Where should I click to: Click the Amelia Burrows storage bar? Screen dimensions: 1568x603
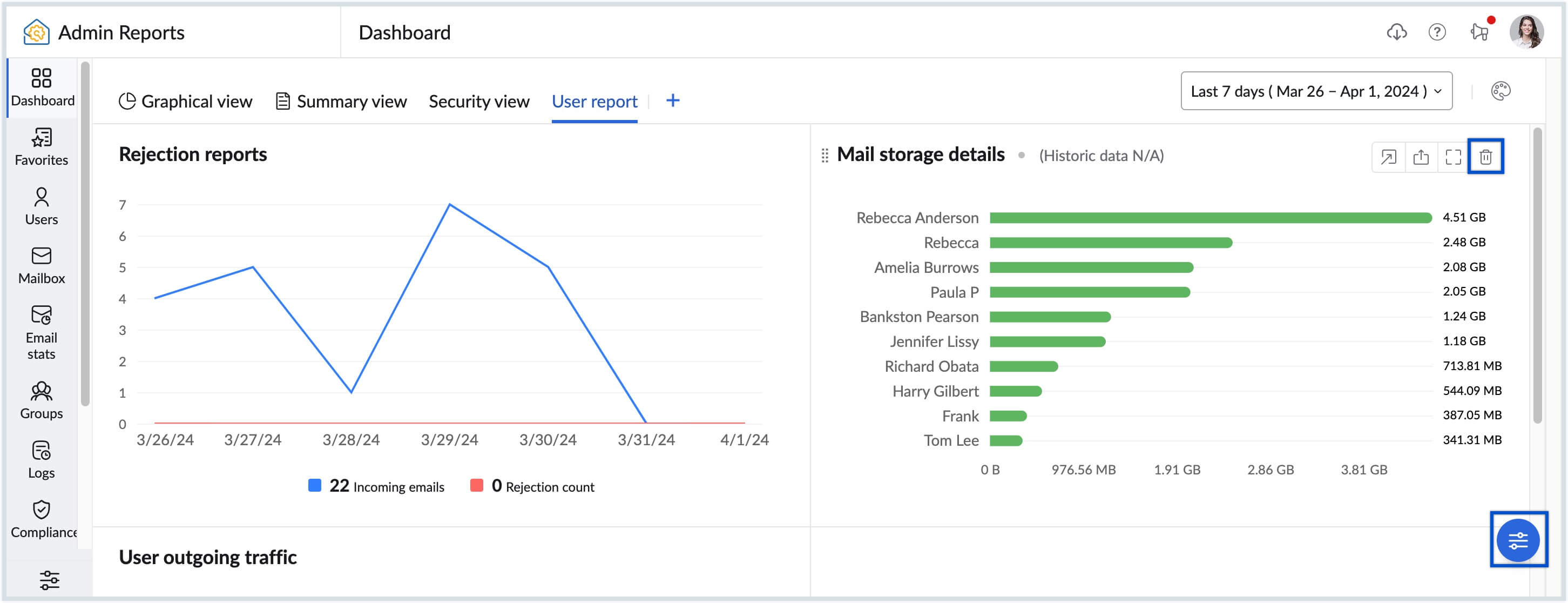(1091, 267)
